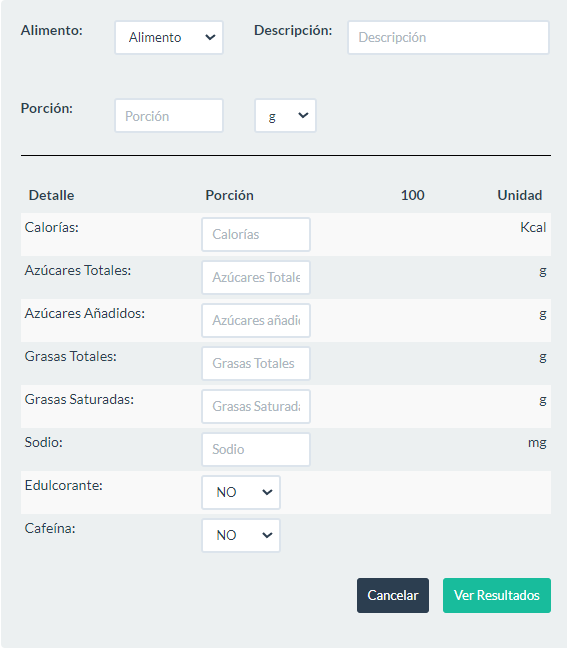Open the Edulcorante NO dropdown
Image resolution: width=567 pixels, height=649 pixels.
(x=241, y=493)
